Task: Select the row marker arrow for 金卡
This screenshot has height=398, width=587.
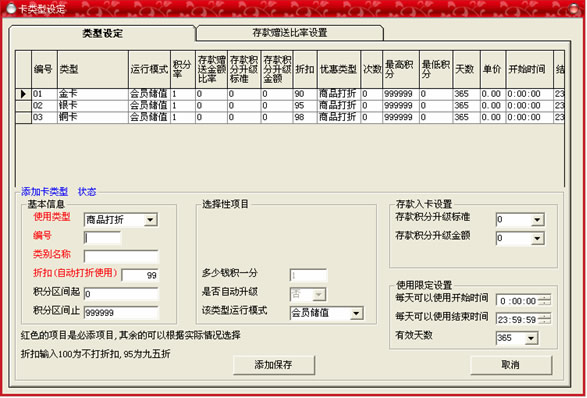Action: tap(23, 94)
